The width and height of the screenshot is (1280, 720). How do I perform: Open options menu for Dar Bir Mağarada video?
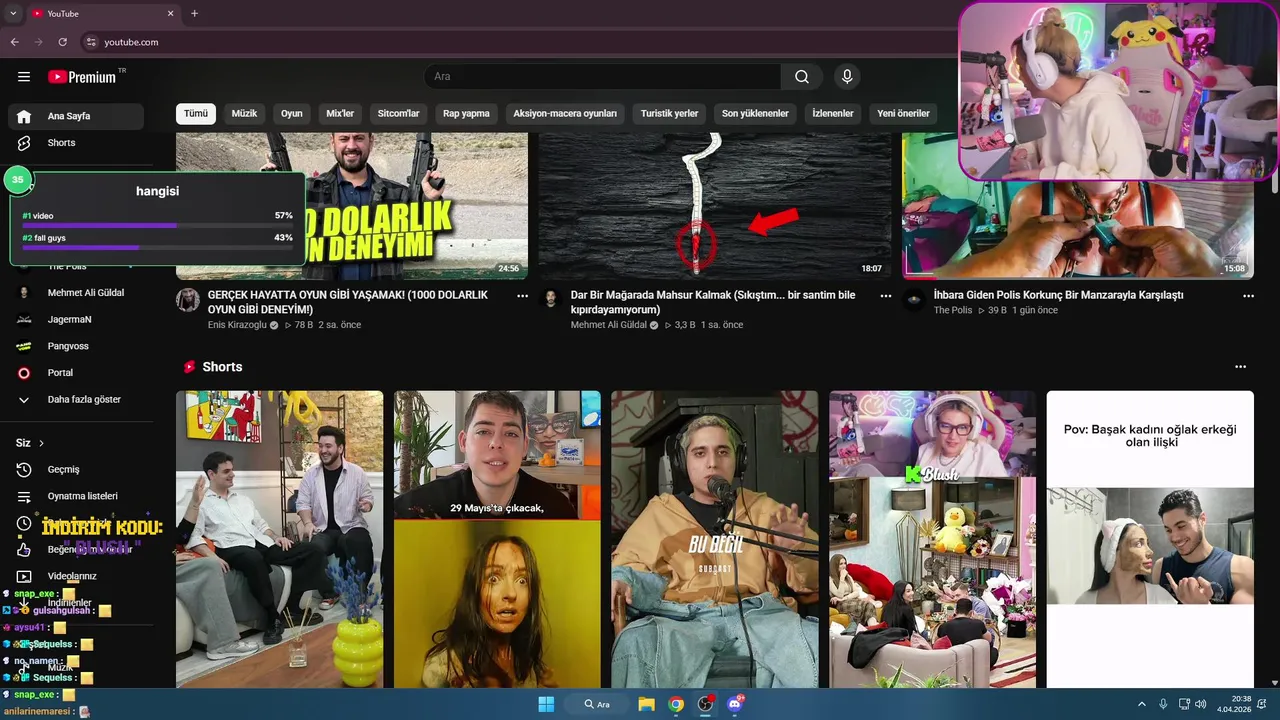[x=885, y=296]
